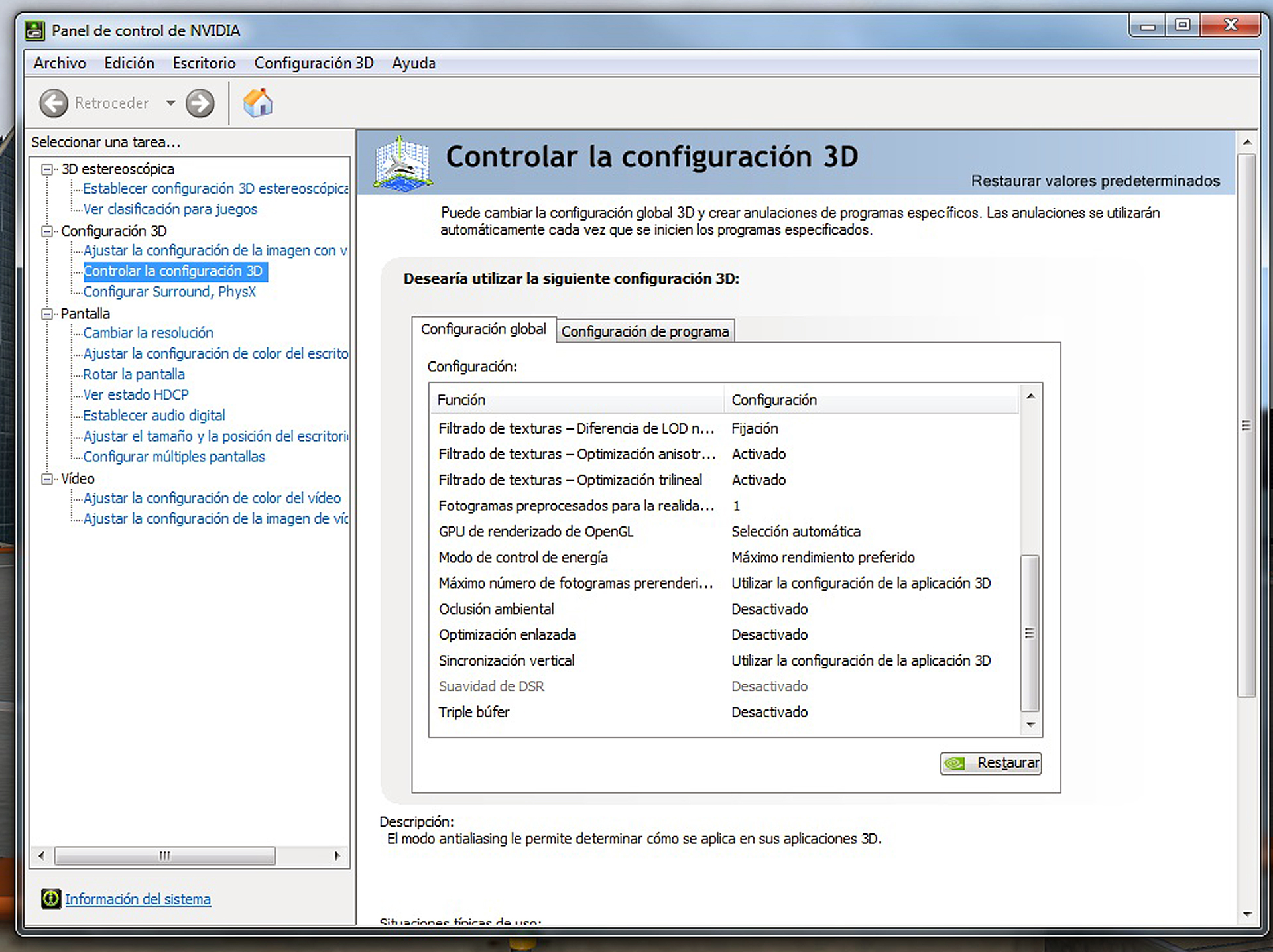Open the Ayuda menu

(x=414, y=63)
